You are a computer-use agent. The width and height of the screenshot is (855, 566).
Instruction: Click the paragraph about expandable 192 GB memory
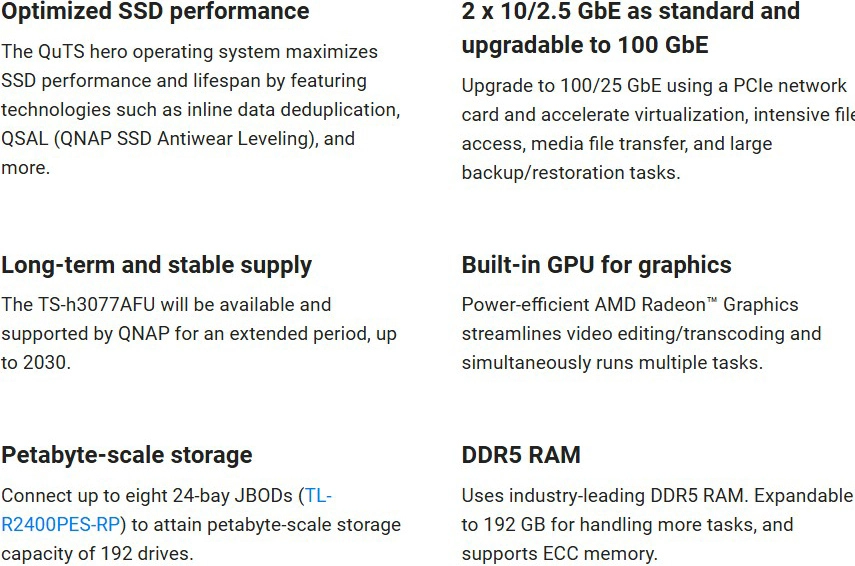tap(657, 525)
